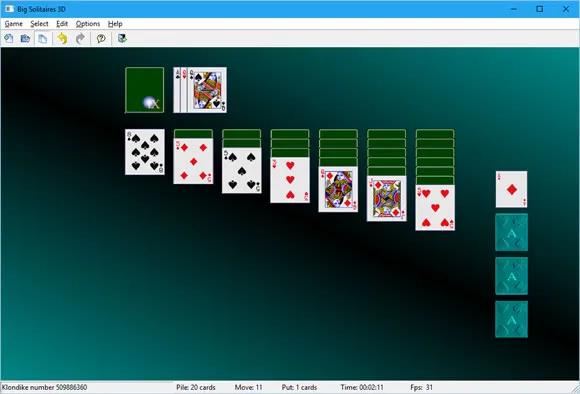
Task: Select the 5 of spades card
Action: coord(242,170)
